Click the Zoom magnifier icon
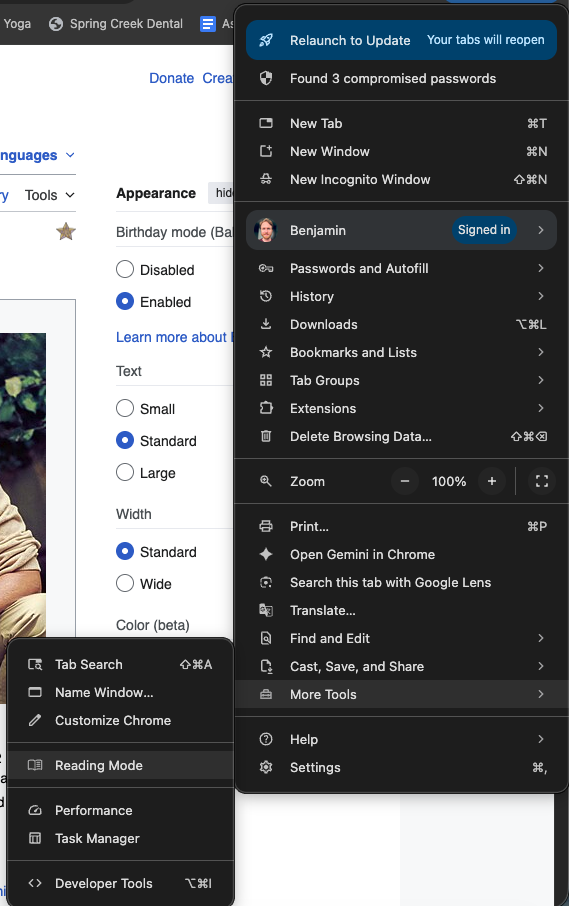This screenshot has height=906, width=569. point(266,481)
